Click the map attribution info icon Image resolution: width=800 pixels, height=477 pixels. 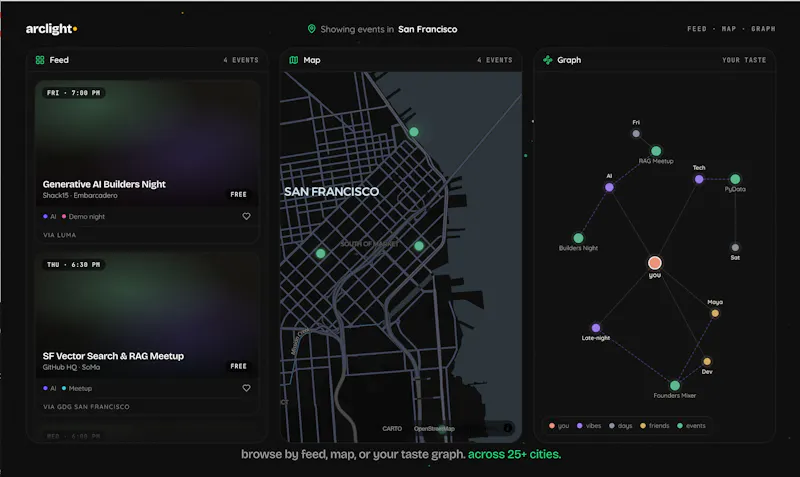point(508,428)
